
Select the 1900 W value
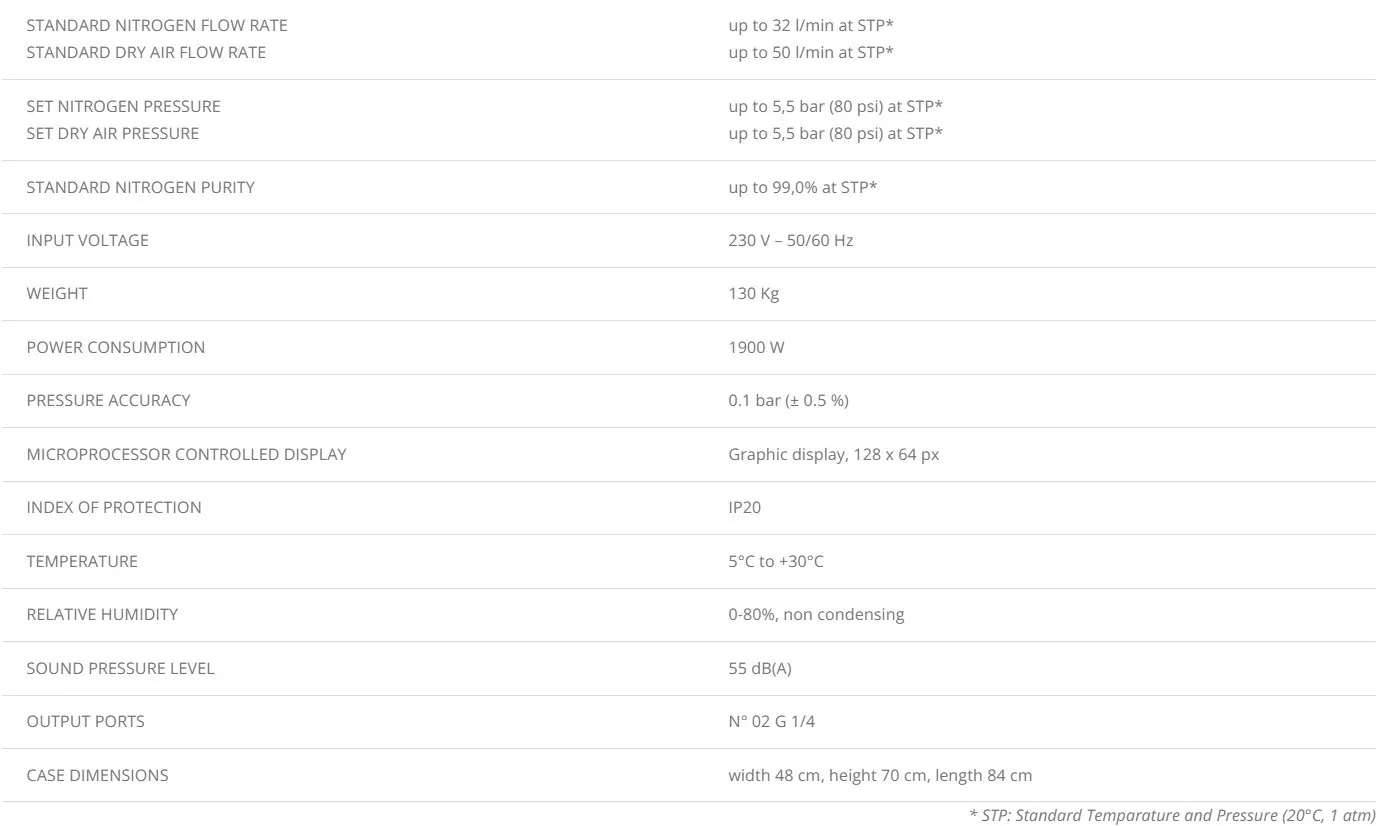[x=756, y=347]
